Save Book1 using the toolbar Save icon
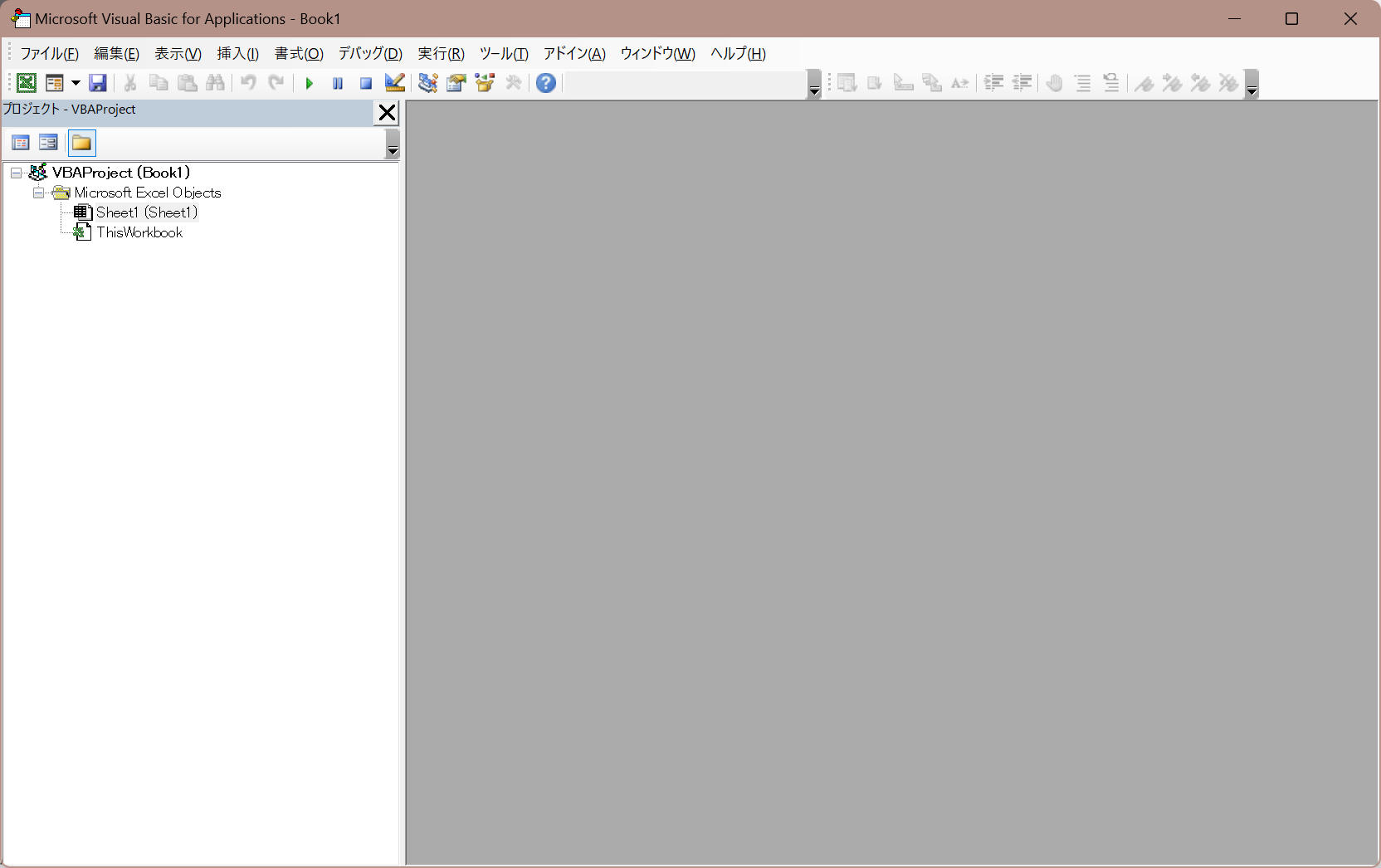The height and width of the screenshot is (868, 1381). [x=98, y=83]
